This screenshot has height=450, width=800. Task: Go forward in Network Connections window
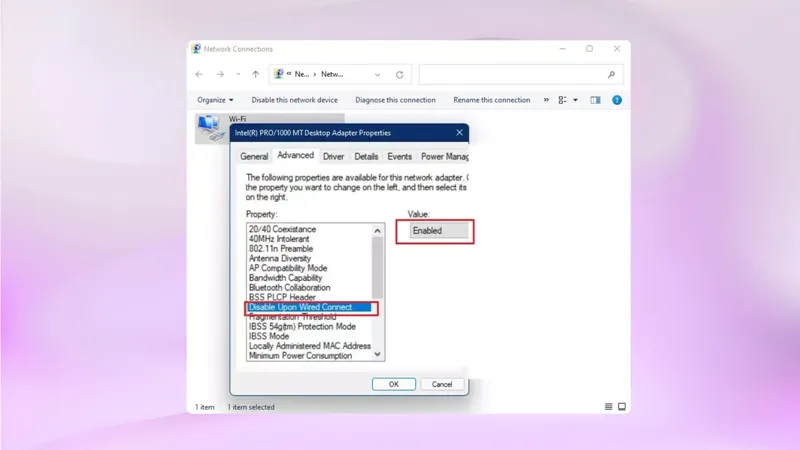pyautogui.click(x=220, y=74)
